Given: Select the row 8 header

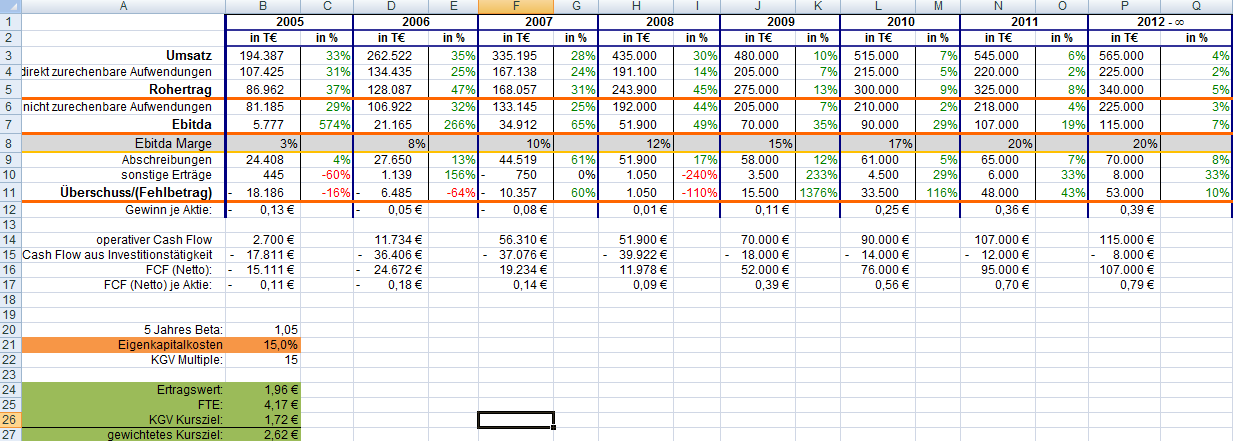Looking at the screenshot, I should [10, 143].
